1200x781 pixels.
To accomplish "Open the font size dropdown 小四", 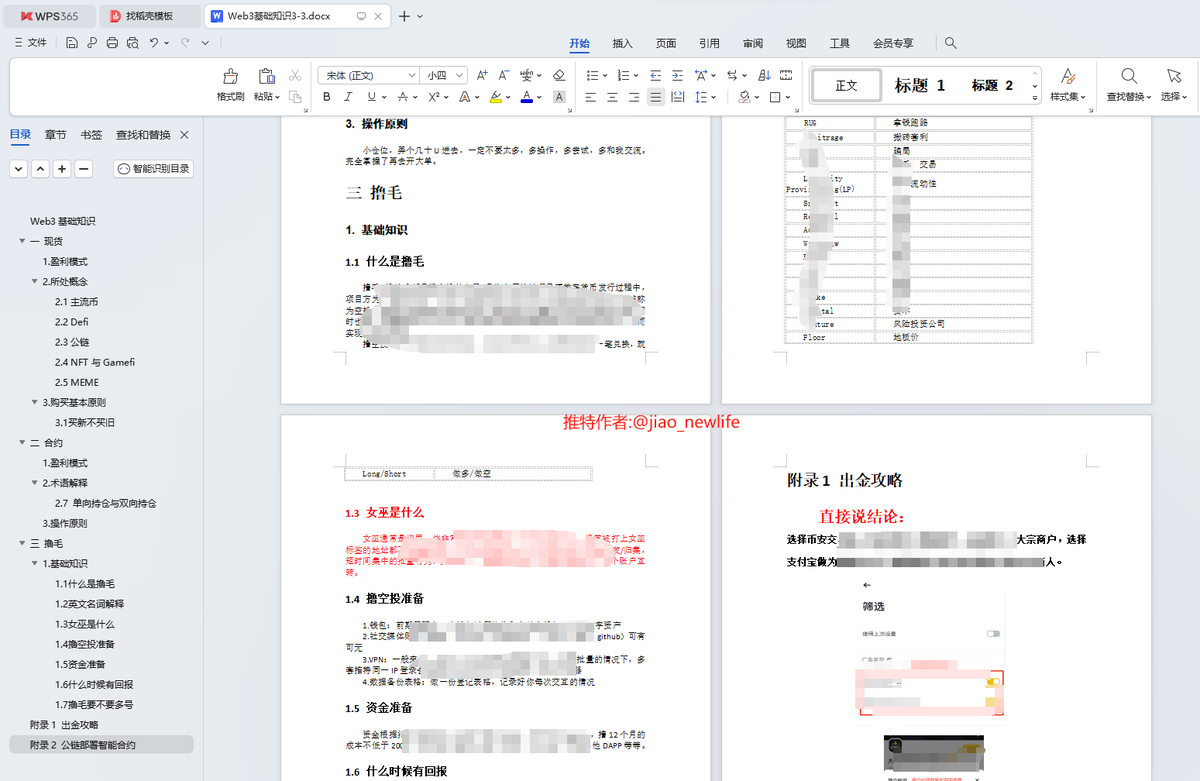I will click(x=438, y=75).
